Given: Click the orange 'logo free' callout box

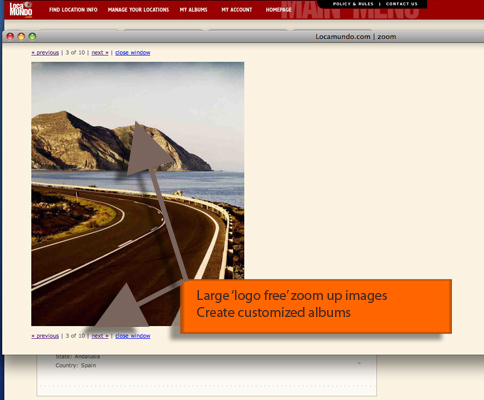Looking at the screenshot, I should [316, 306].
